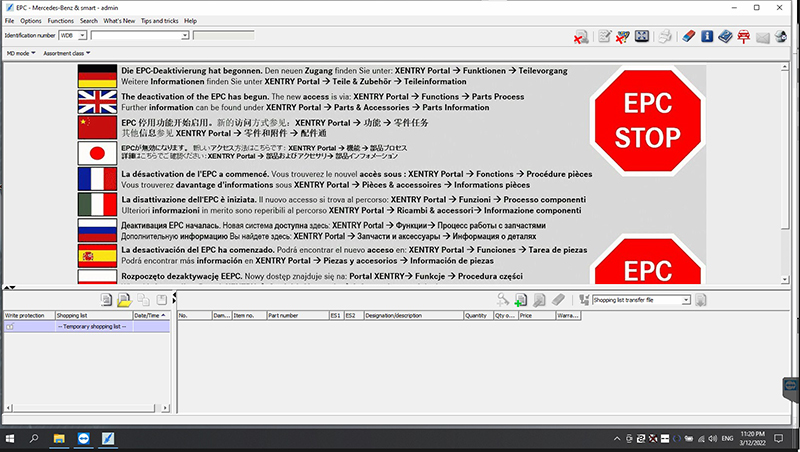Screen dimensions: 800x452
Task: Click the shopping list horizontal scrollbar left arrow
Action: click(x=8, y=408)
